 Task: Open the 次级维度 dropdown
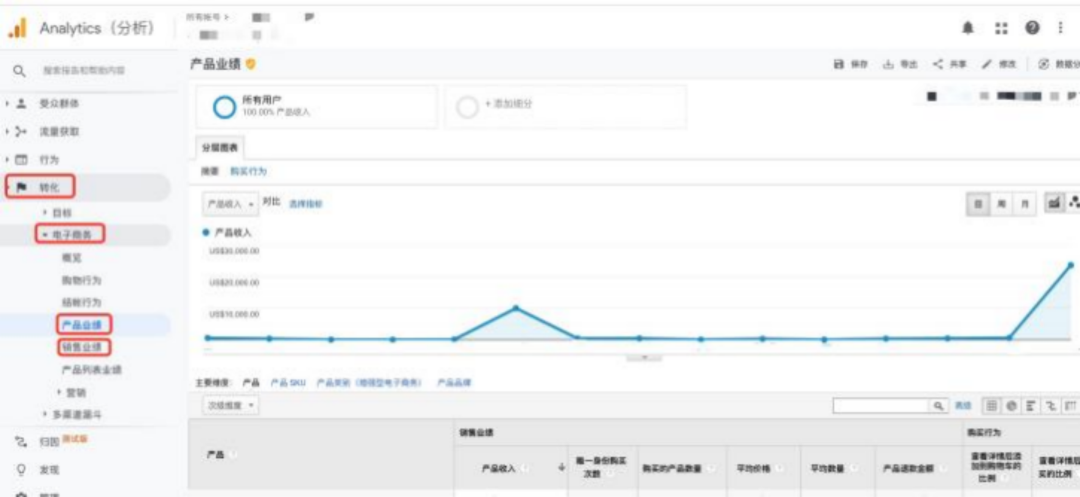click(x=231, y=405)
